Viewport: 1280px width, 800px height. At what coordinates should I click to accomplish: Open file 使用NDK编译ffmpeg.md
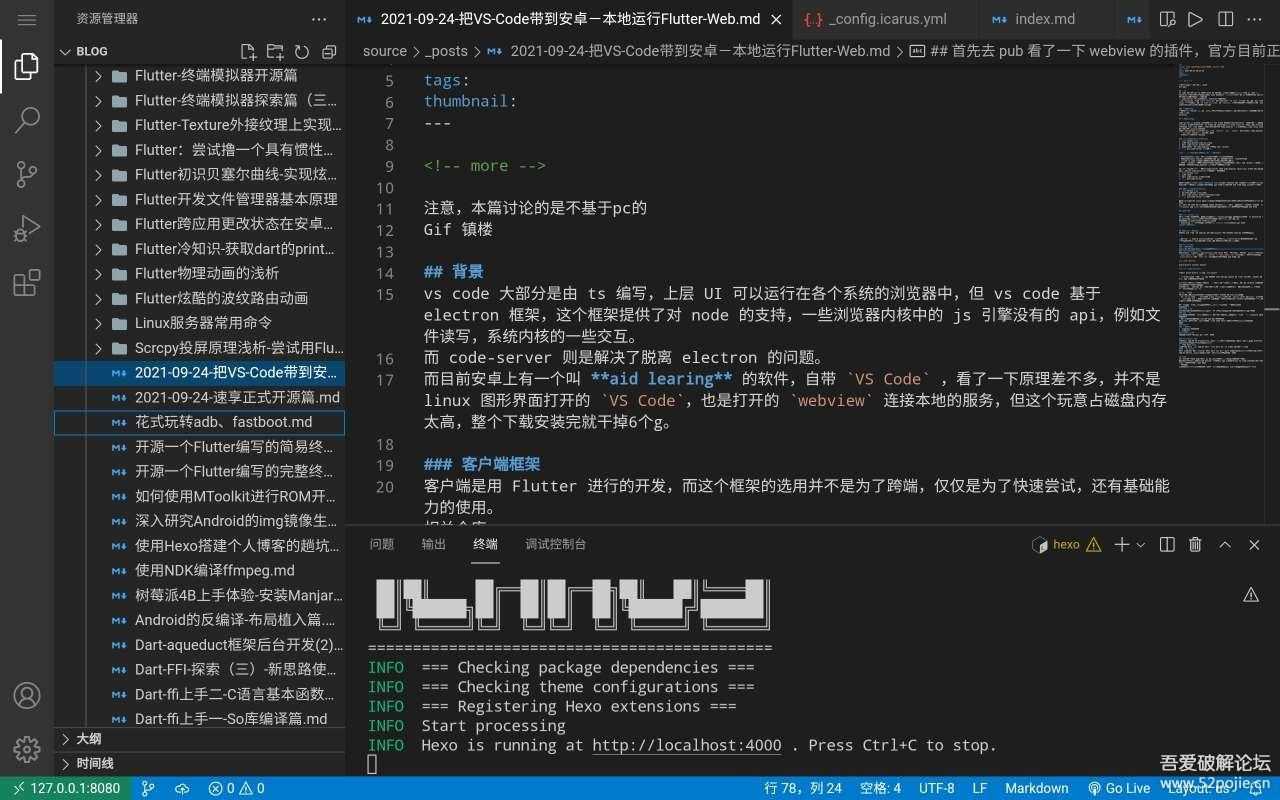click(x=200, y=570)
